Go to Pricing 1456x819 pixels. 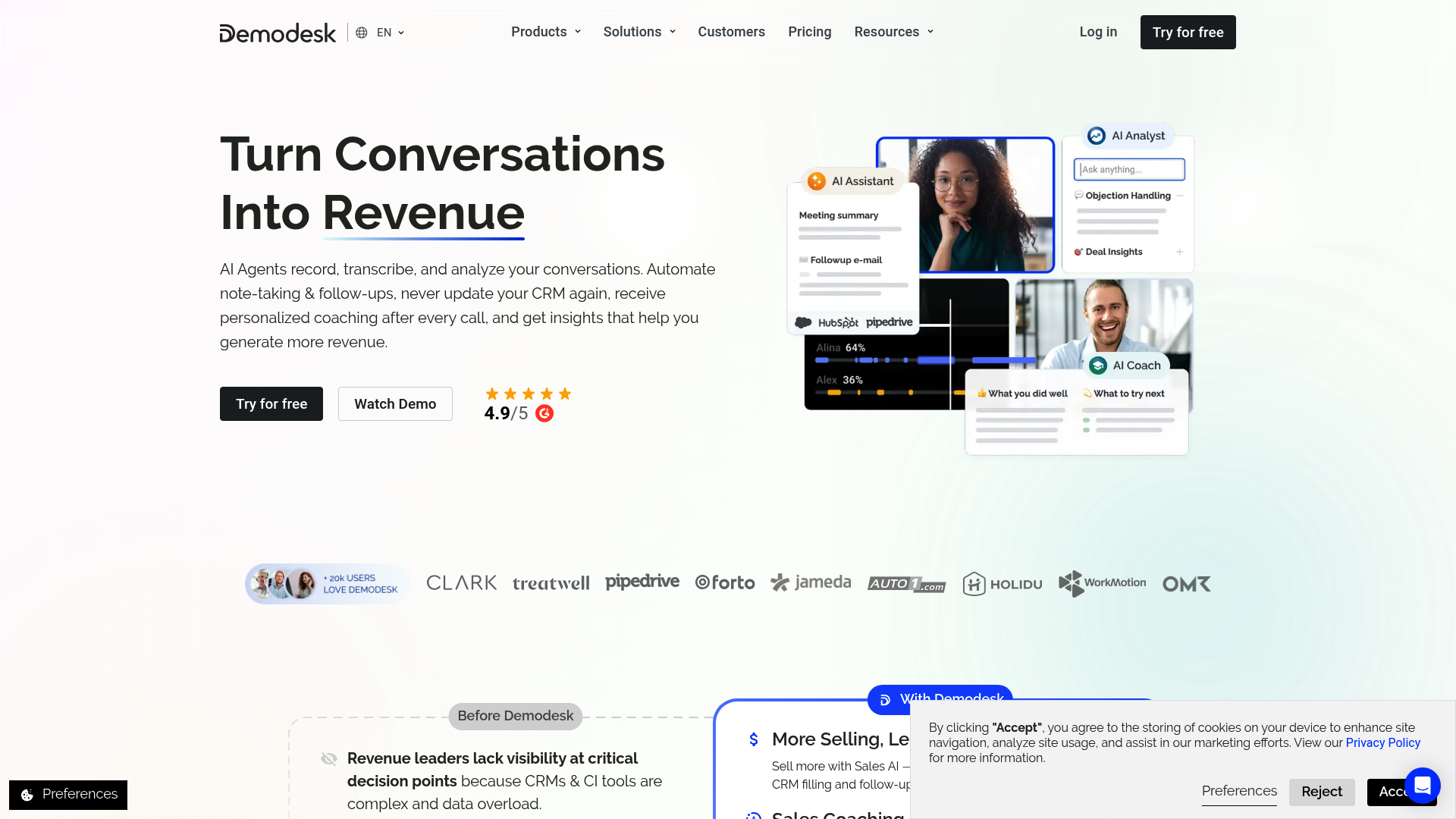(x=809, y=32)
